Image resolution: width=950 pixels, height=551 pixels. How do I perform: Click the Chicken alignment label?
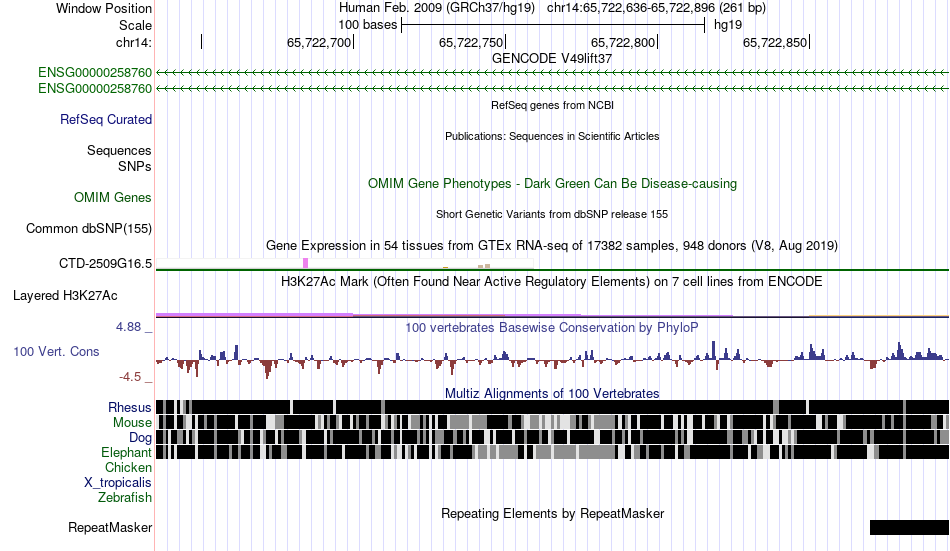128,467
